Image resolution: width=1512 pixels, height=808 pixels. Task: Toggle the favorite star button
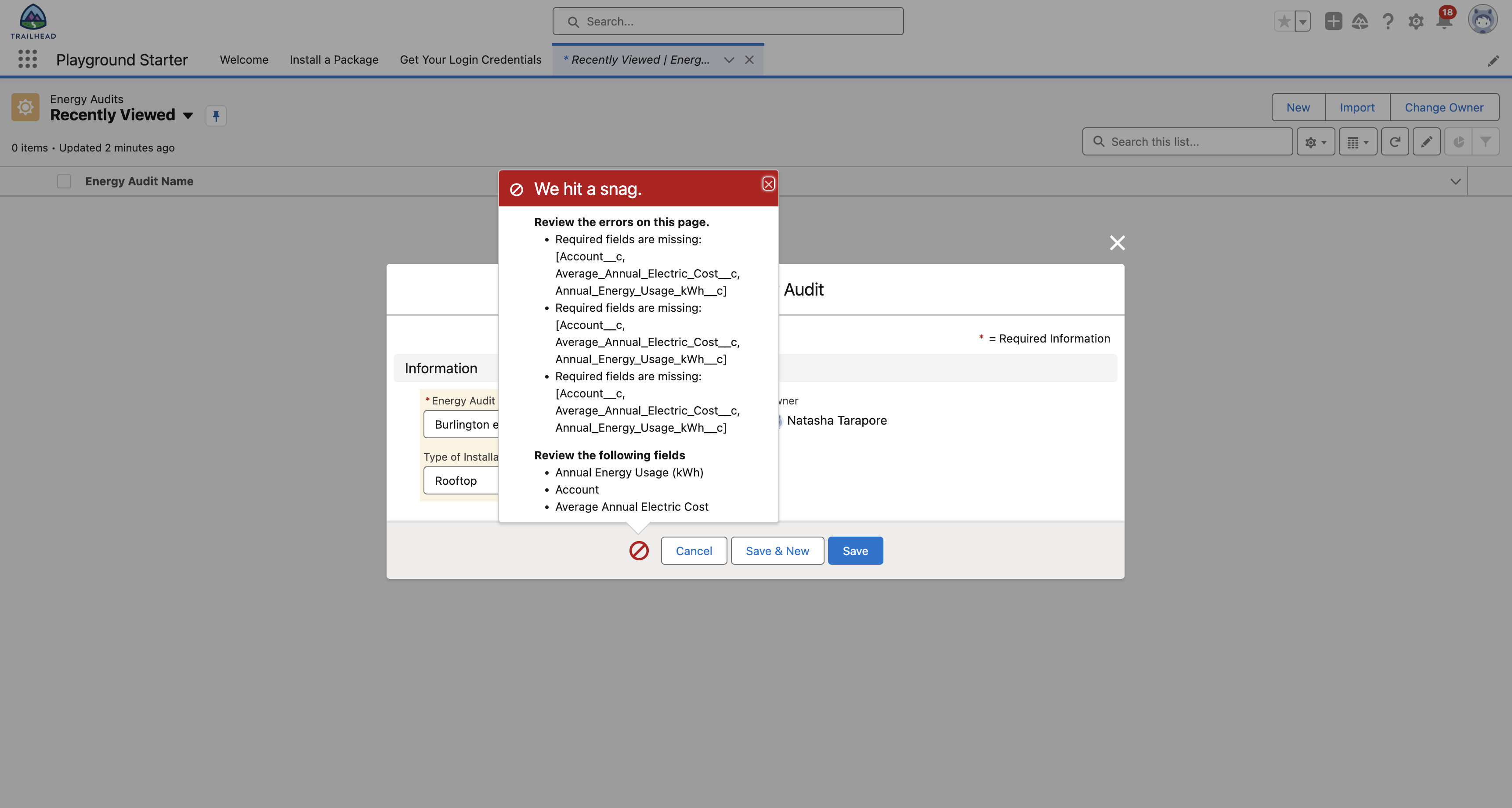click(1284, 22)
